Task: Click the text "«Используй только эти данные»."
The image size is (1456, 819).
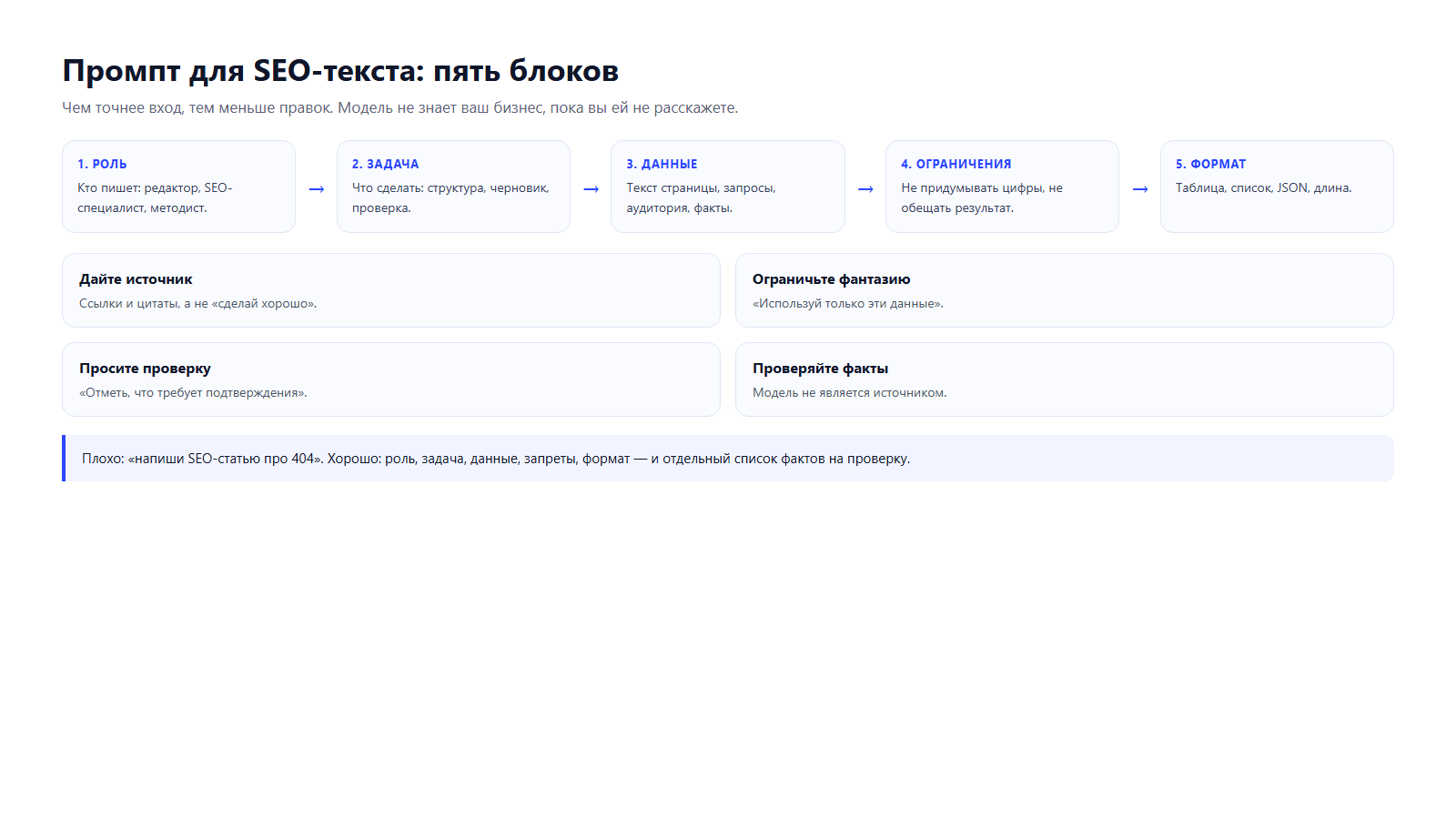Action: point(848,303)
